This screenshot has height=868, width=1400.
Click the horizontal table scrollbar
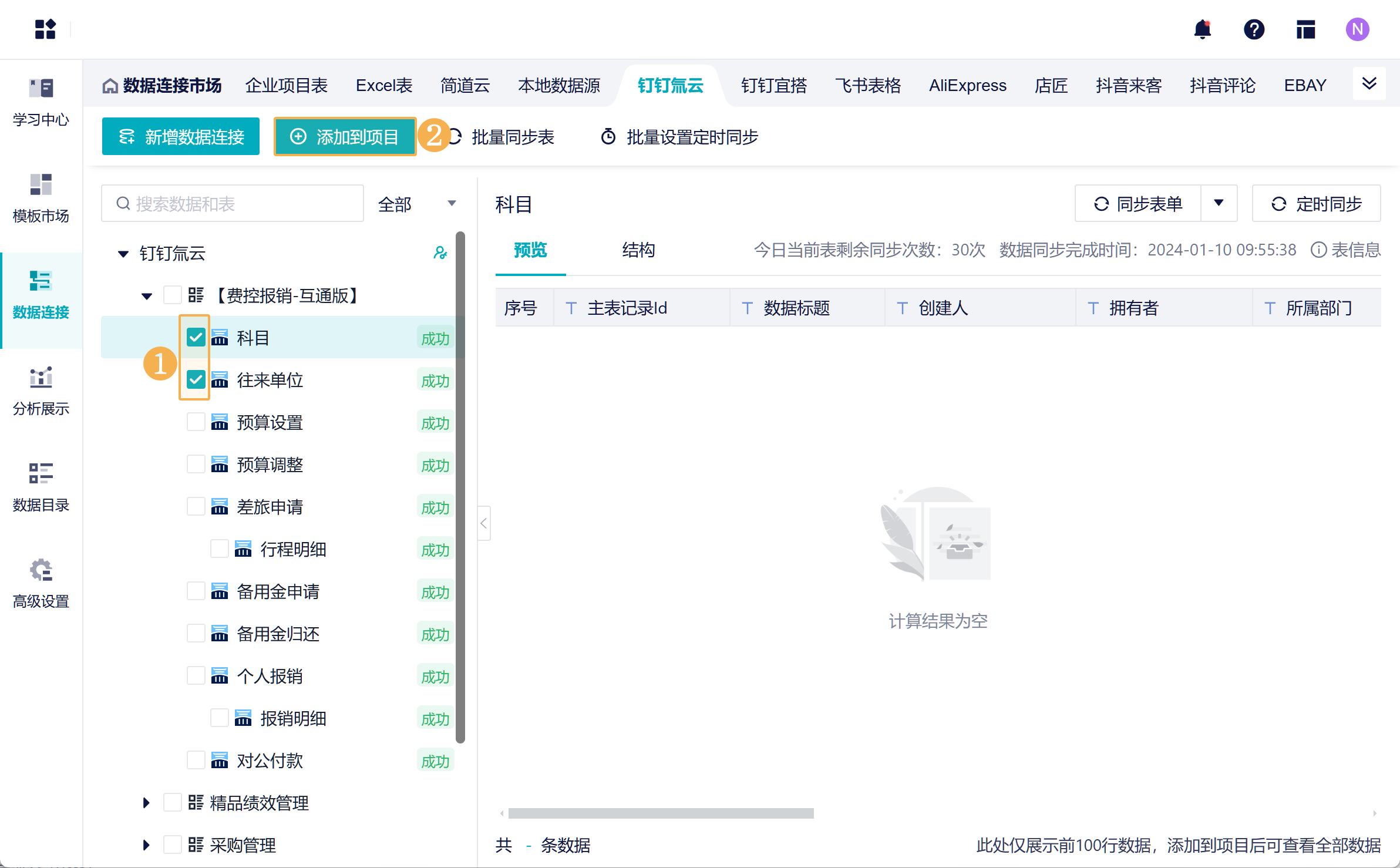click(x=661, y=813)
